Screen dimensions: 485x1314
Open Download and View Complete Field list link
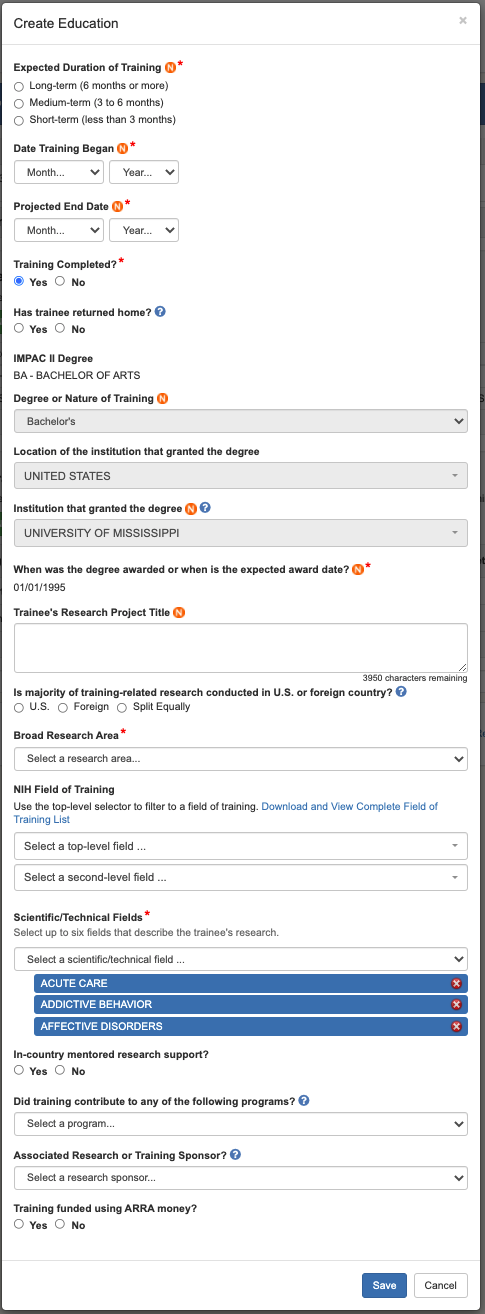[225, 812]
